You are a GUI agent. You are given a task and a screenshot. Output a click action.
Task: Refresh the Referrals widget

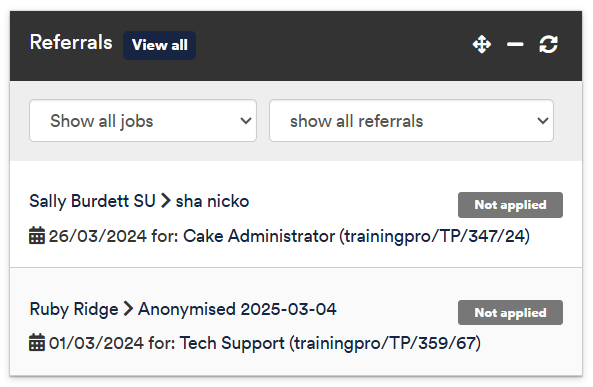click(x=548, y=45)
